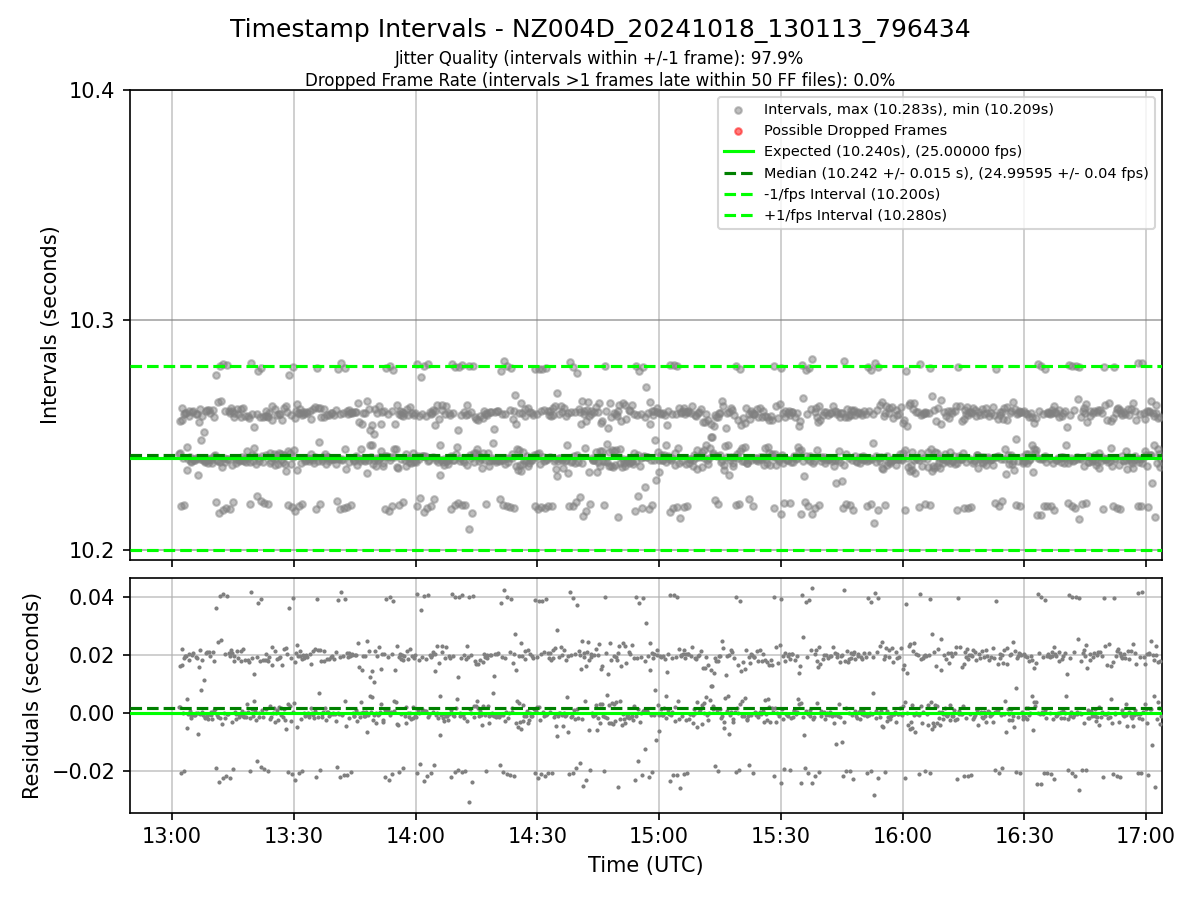Click legend entry starting 'Median (10.242 +/- 0.015 s)'
1200x900 pixels.
pos(955,172)
